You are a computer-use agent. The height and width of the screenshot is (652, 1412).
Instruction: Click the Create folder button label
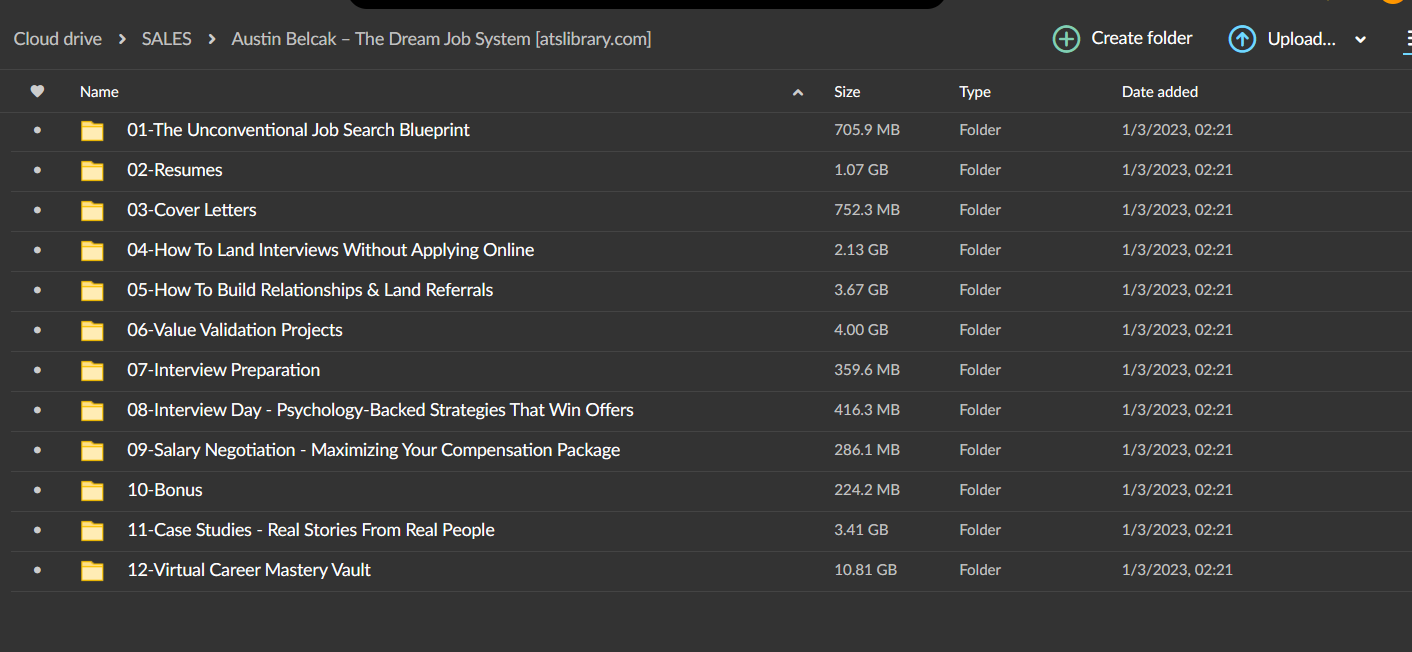tap(1142, 38)
